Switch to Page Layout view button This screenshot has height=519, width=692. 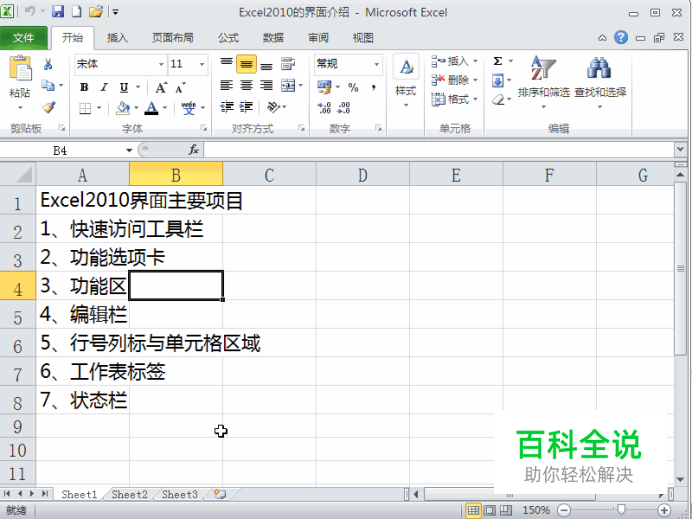click(490, 511)
